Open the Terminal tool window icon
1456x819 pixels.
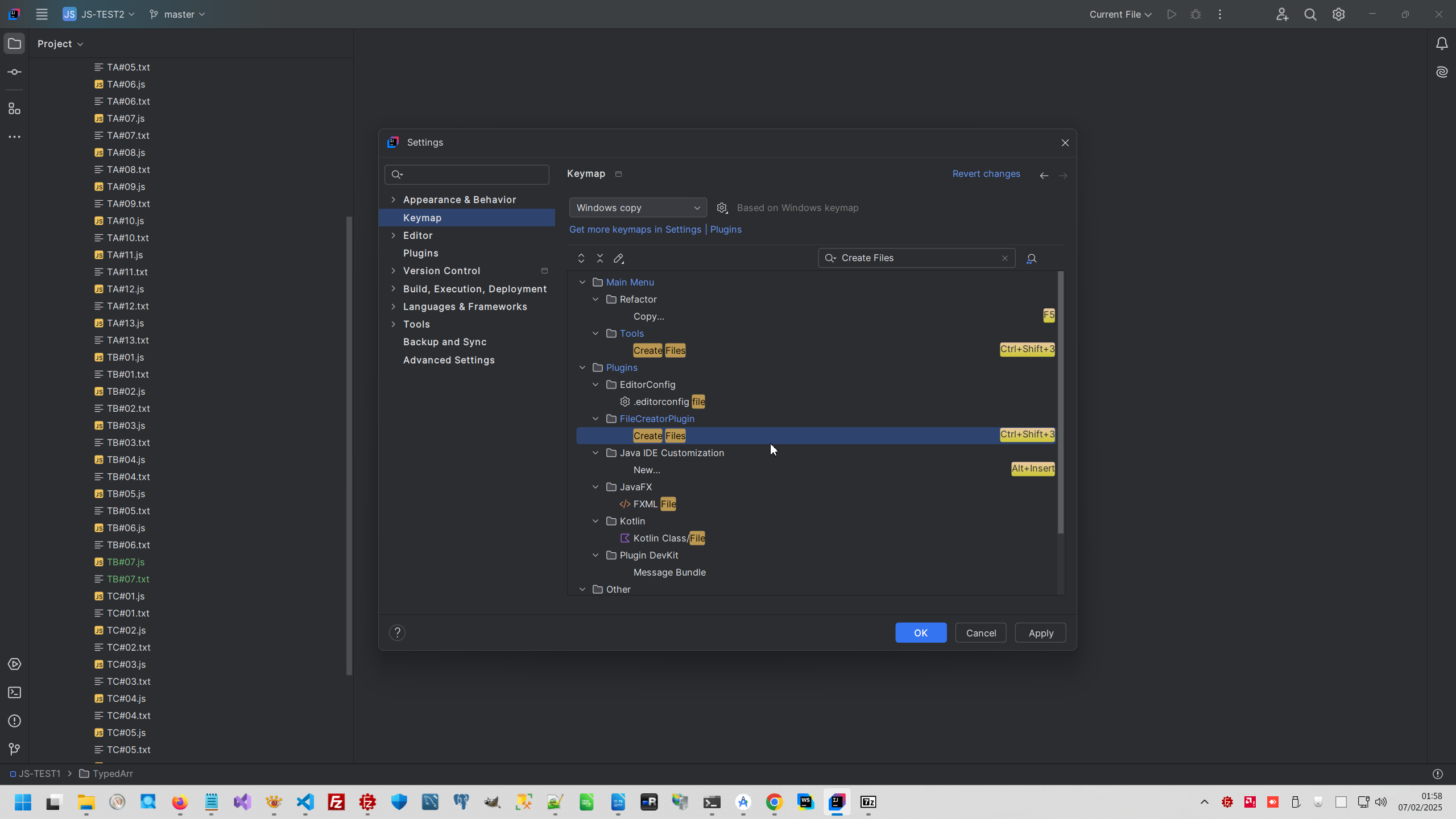click(14, 693)
